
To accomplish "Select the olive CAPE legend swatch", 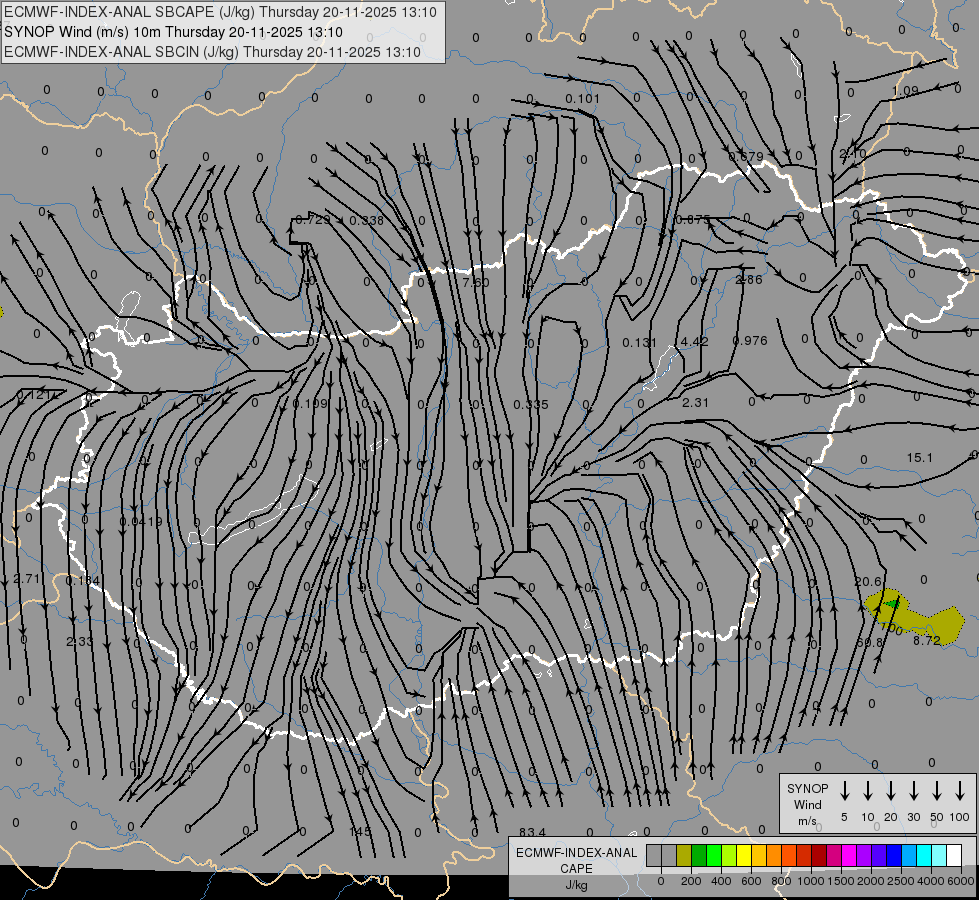I will 684,855.
